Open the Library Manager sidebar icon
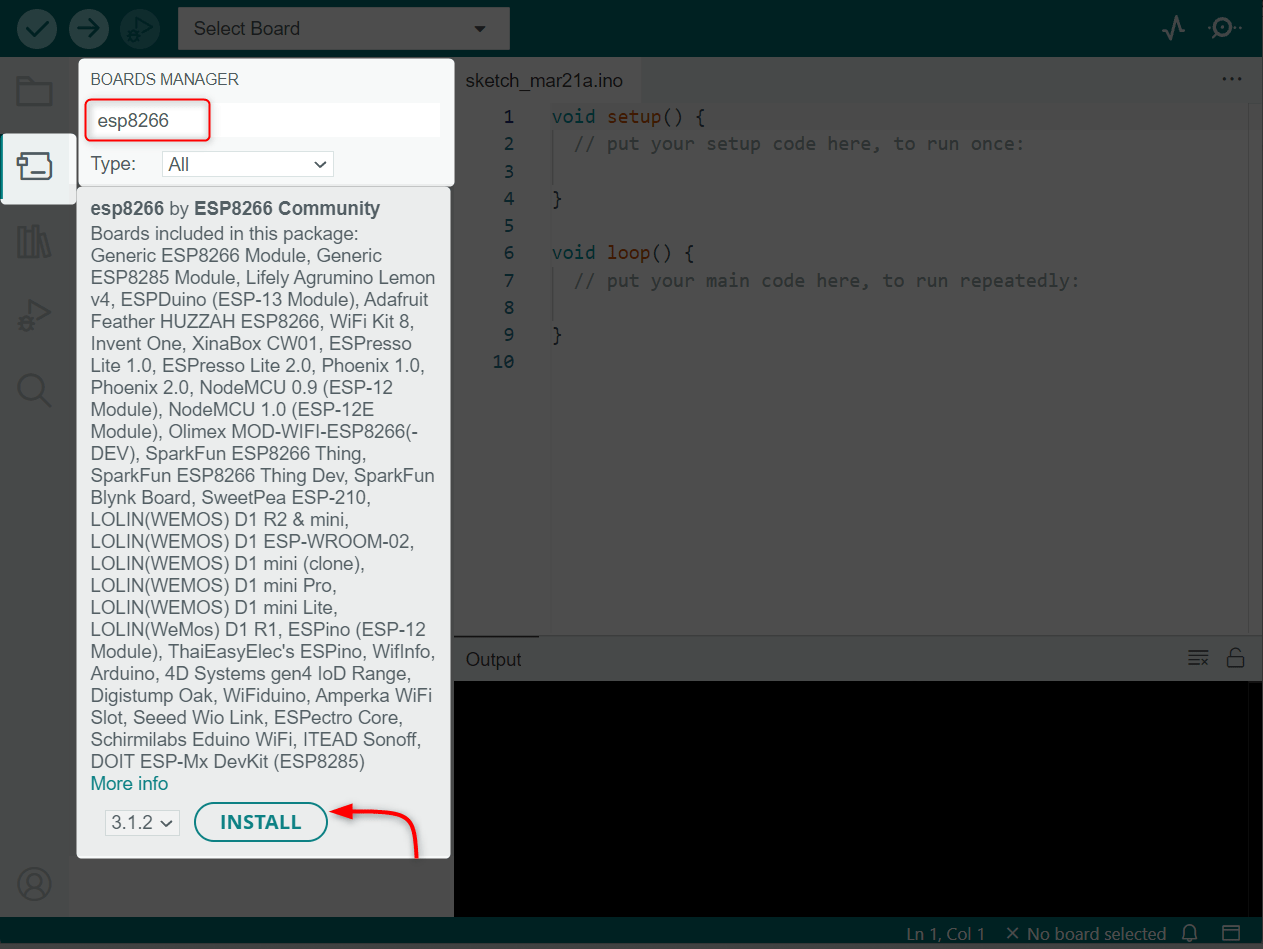The height and width of the screenshot is (949, 1263). pyautogui.click(x=34, y=241)
